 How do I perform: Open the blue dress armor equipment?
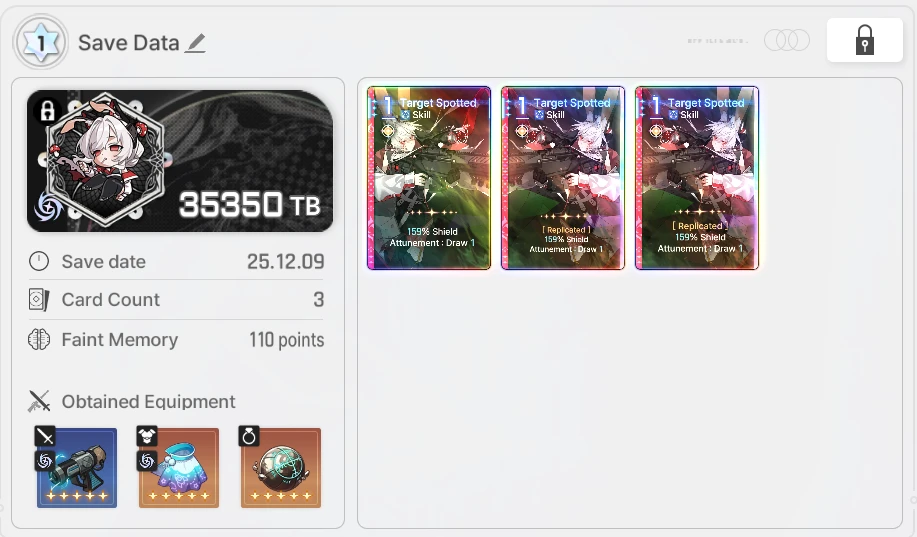178,467
